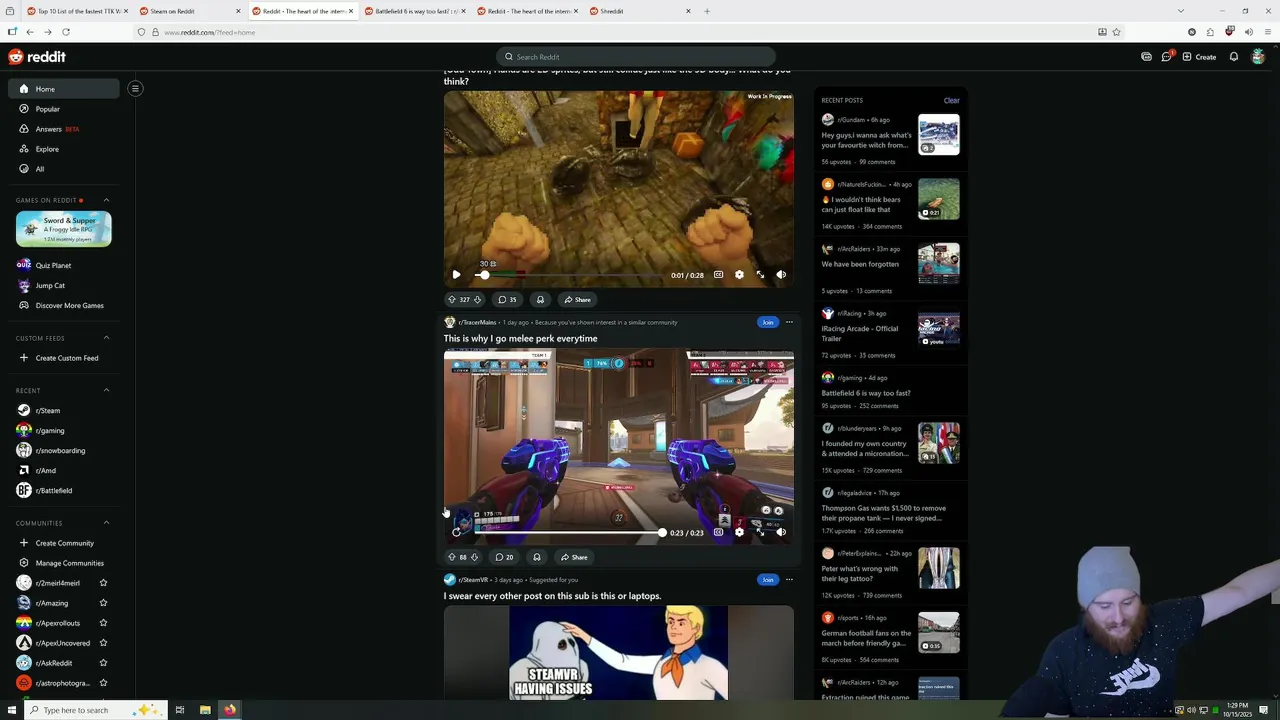Open the Windows Start menu
This screenshot has height=720, width=1280.
click(x=12, y=710)
